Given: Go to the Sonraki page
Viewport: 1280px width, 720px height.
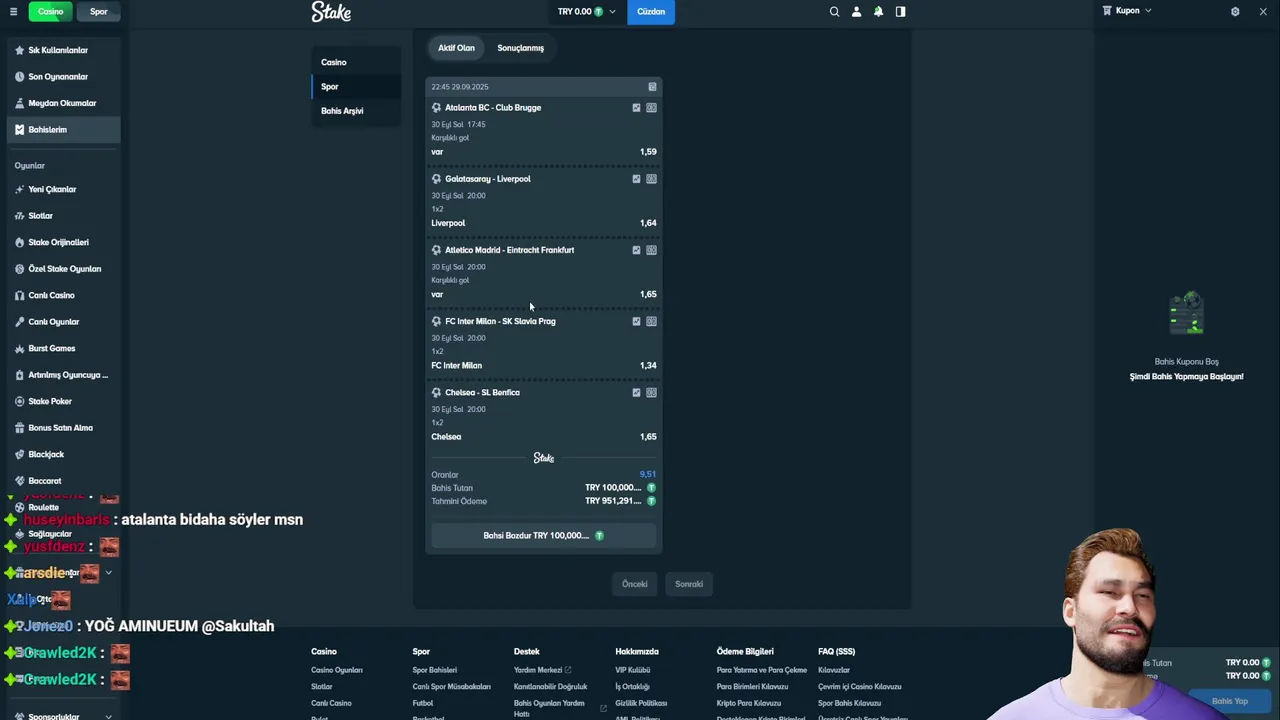Looking at the screenshot, I should [689, 584].
